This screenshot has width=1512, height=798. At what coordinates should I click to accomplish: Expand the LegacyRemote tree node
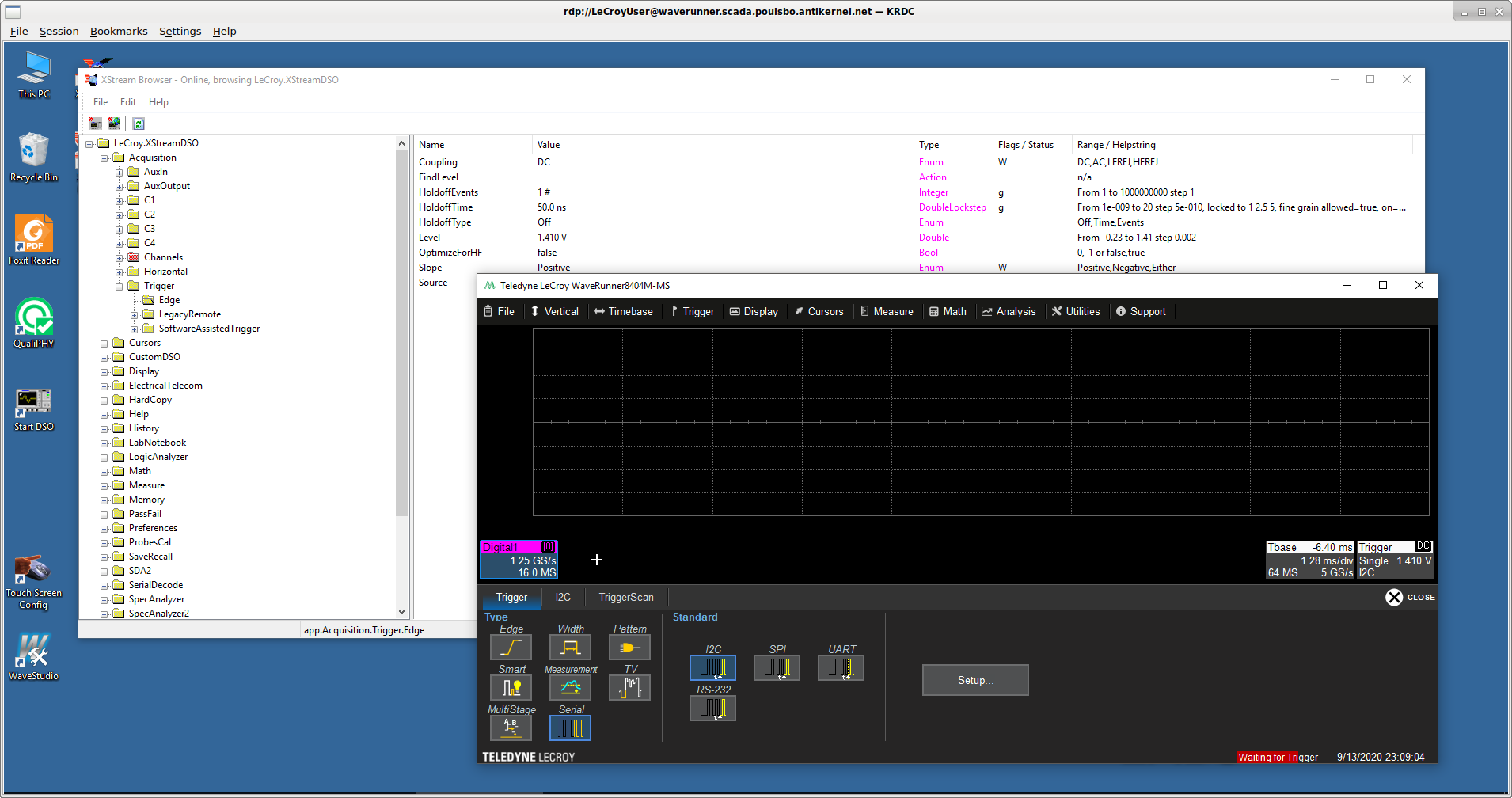click(135, 315)
